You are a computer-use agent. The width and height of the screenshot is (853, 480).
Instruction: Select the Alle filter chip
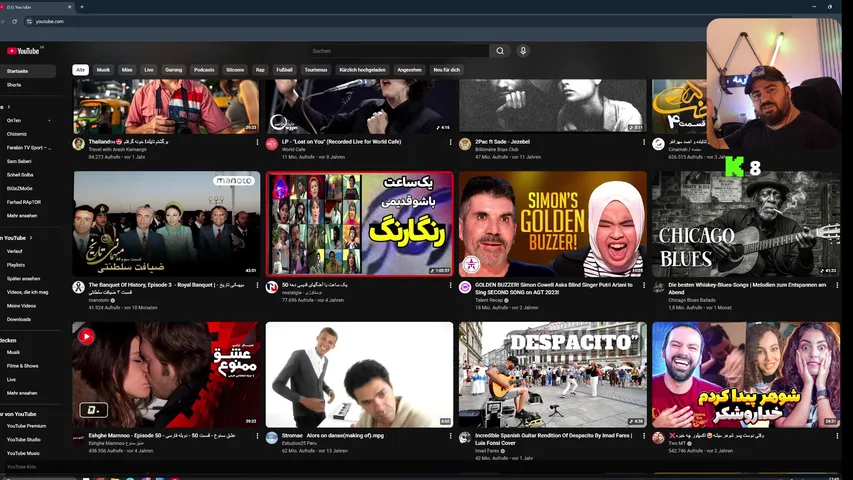[x=81, y=70]
